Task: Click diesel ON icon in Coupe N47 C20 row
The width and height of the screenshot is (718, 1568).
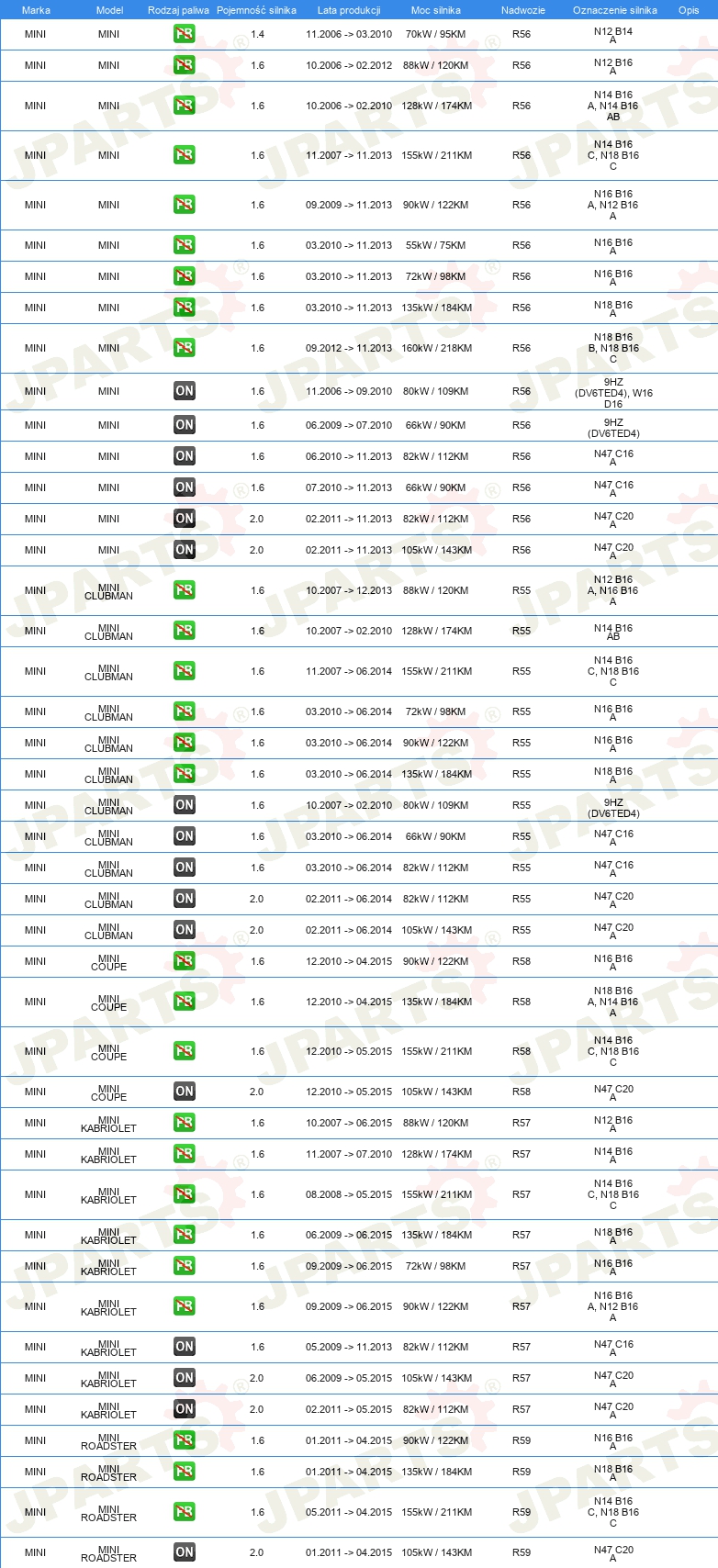Action: [185, 1092]
